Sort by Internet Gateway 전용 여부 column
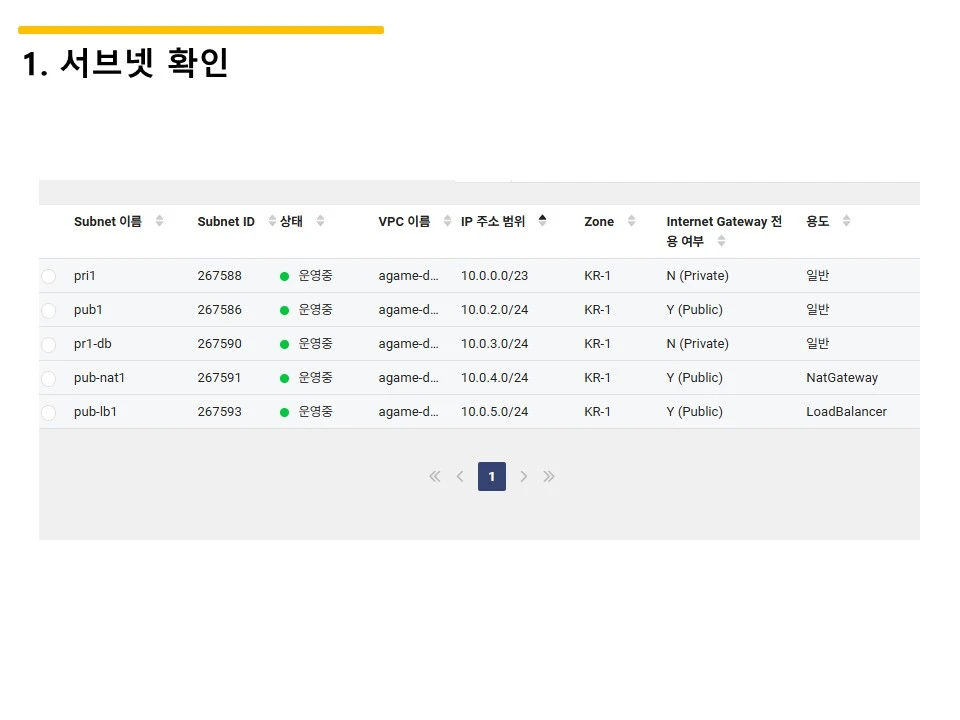This screenshot has height=720, width=960. pos(720,240)
